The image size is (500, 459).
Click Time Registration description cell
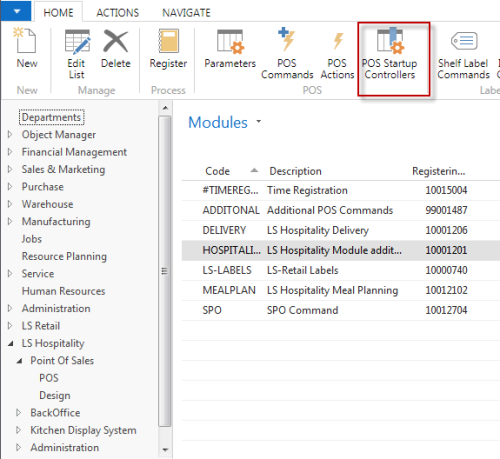pyautogui.click(x=307, y=190)
